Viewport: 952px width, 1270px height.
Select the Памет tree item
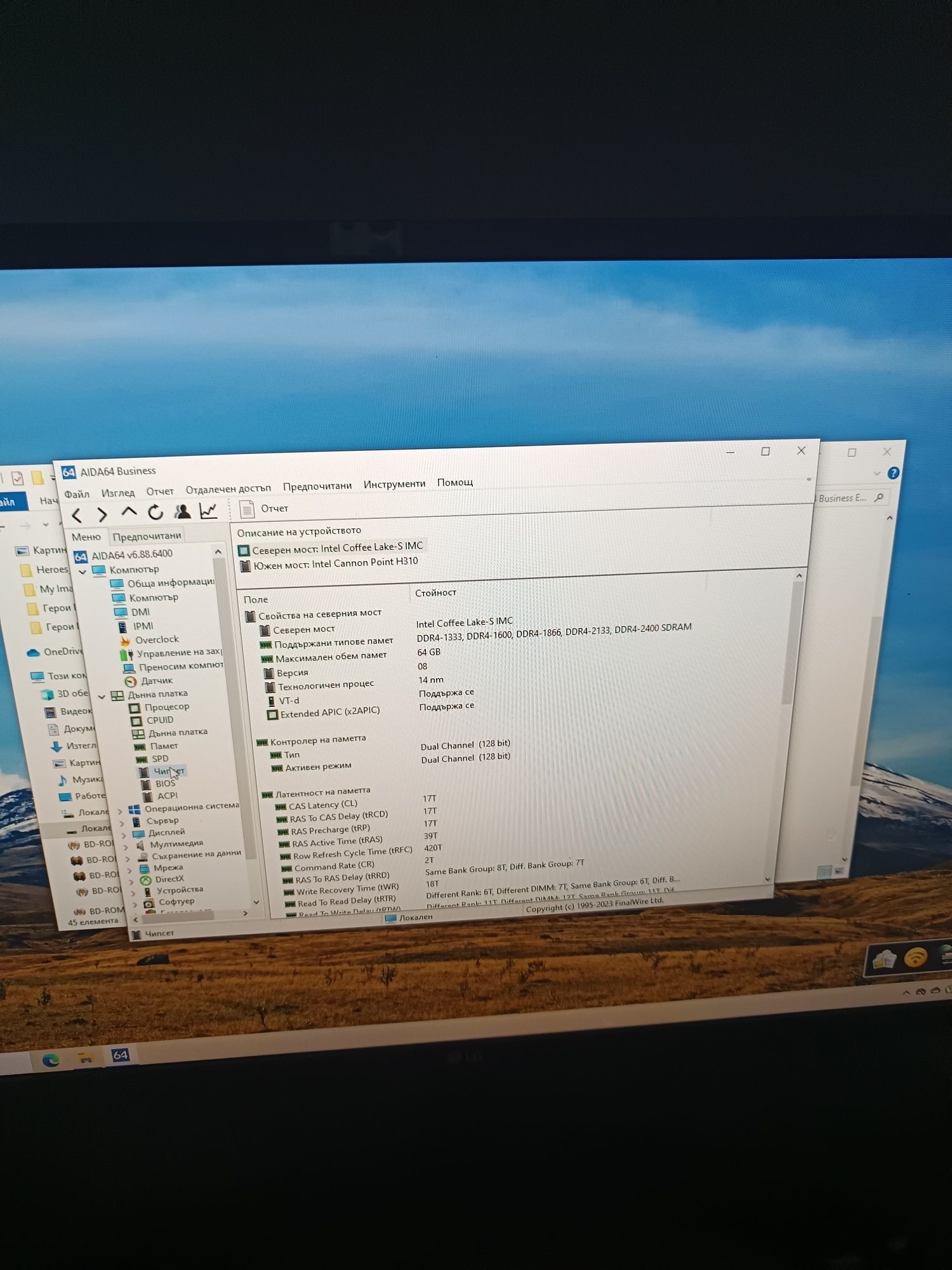point(156,746)
